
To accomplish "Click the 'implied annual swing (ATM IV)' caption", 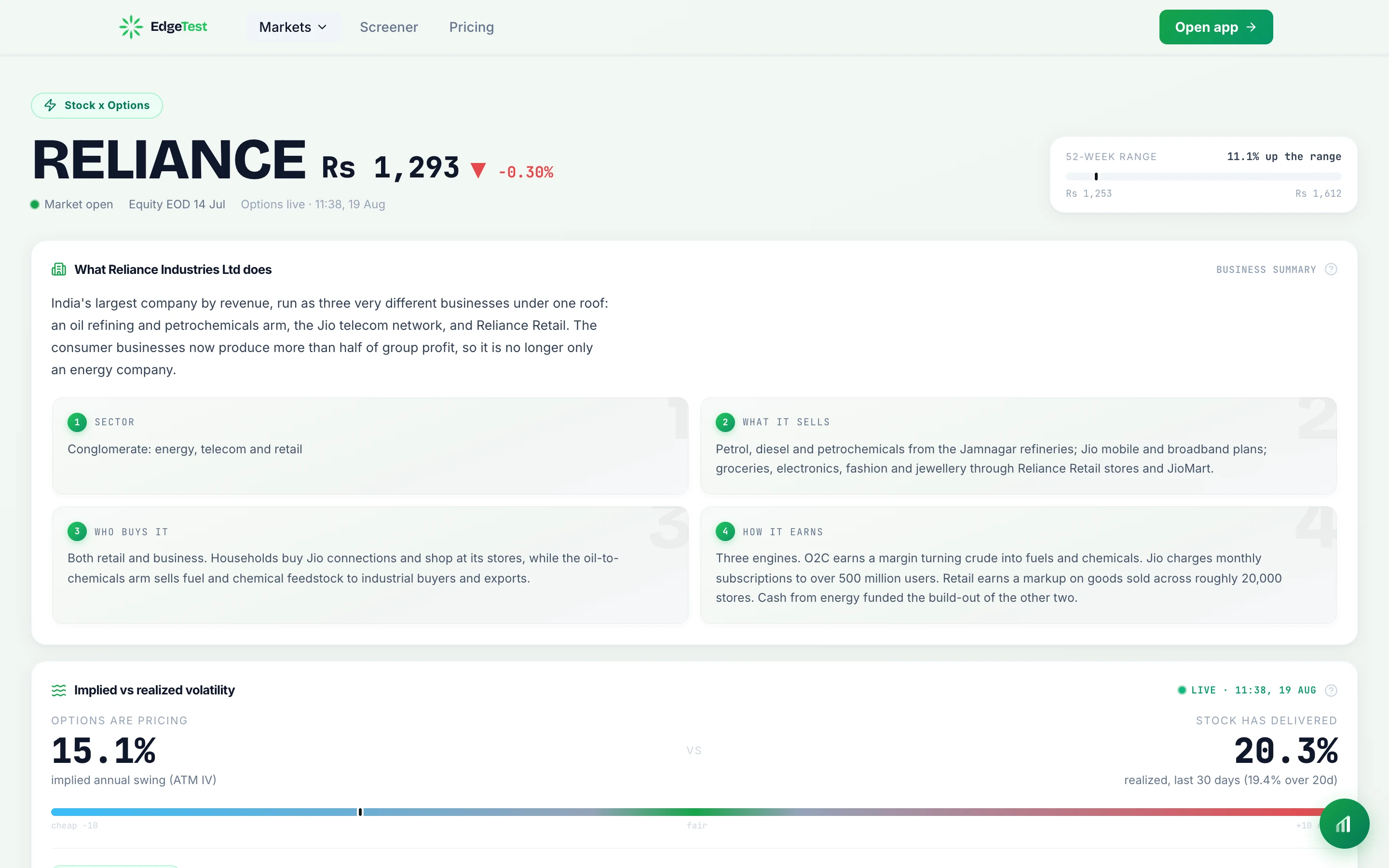I will click(x=134, y=780).
